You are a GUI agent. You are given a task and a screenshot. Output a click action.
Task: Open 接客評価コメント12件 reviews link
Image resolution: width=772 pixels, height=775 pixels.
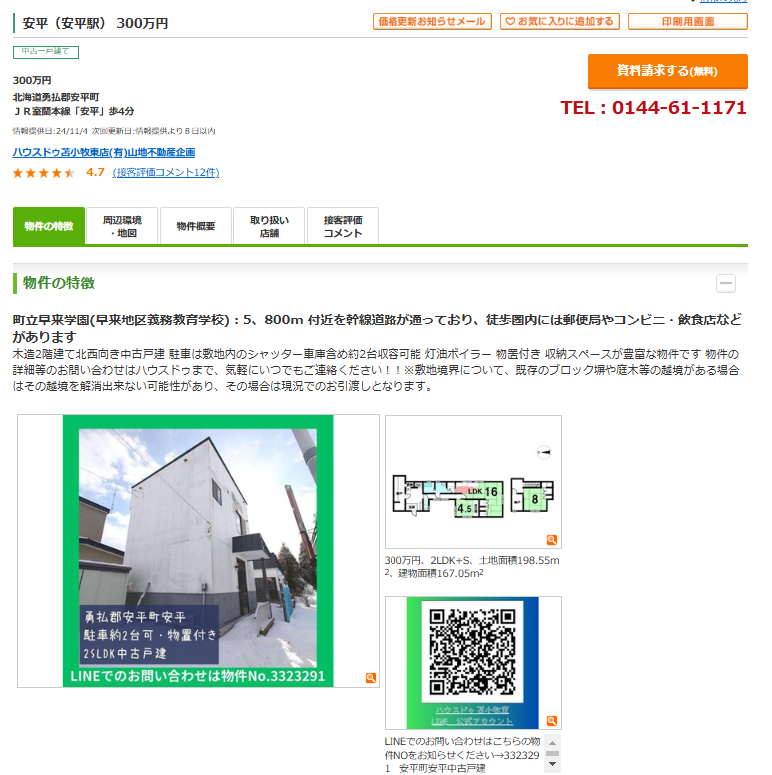[166, 172]
